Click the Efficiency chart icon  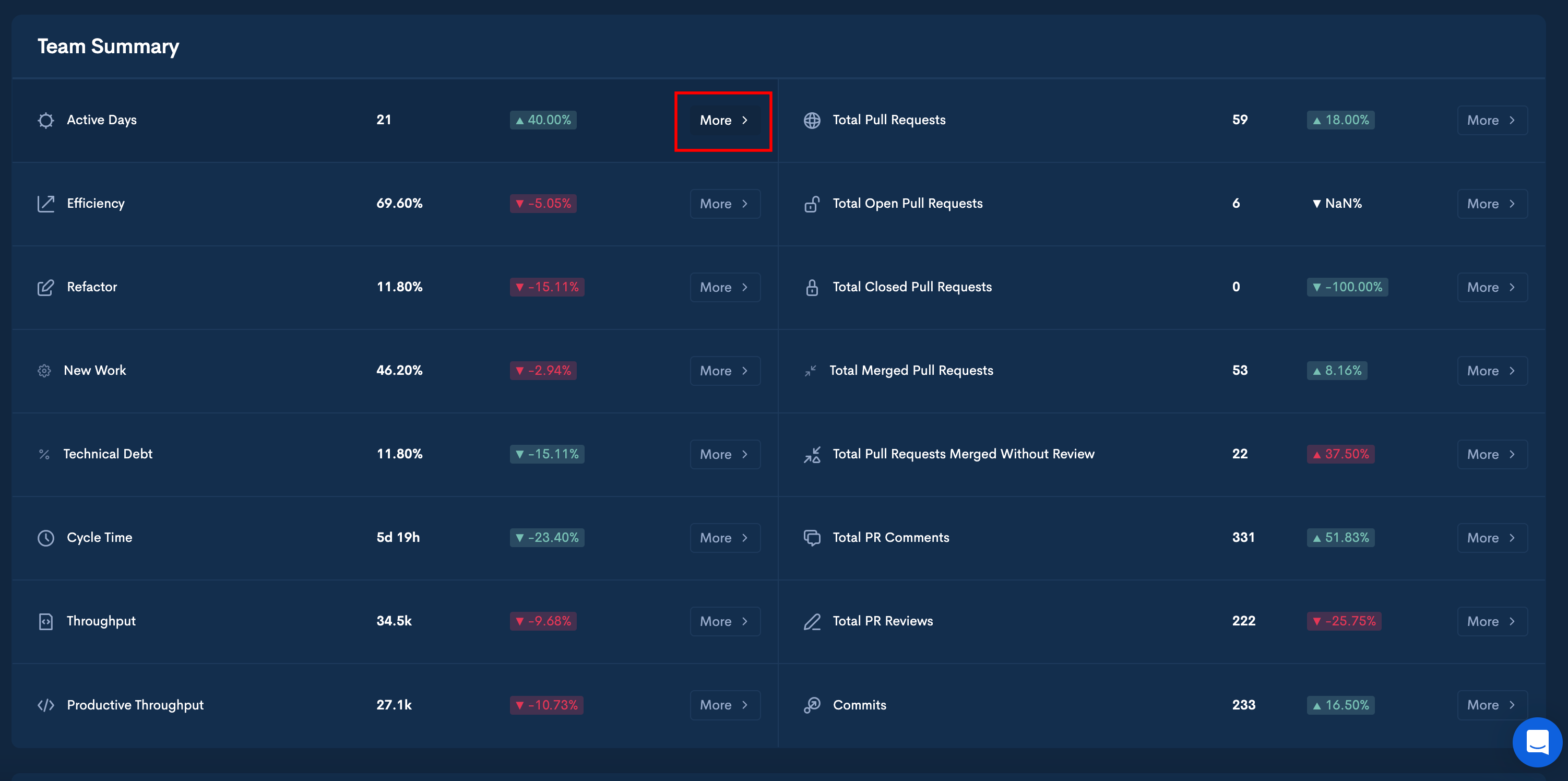click(x=45, y=204)
